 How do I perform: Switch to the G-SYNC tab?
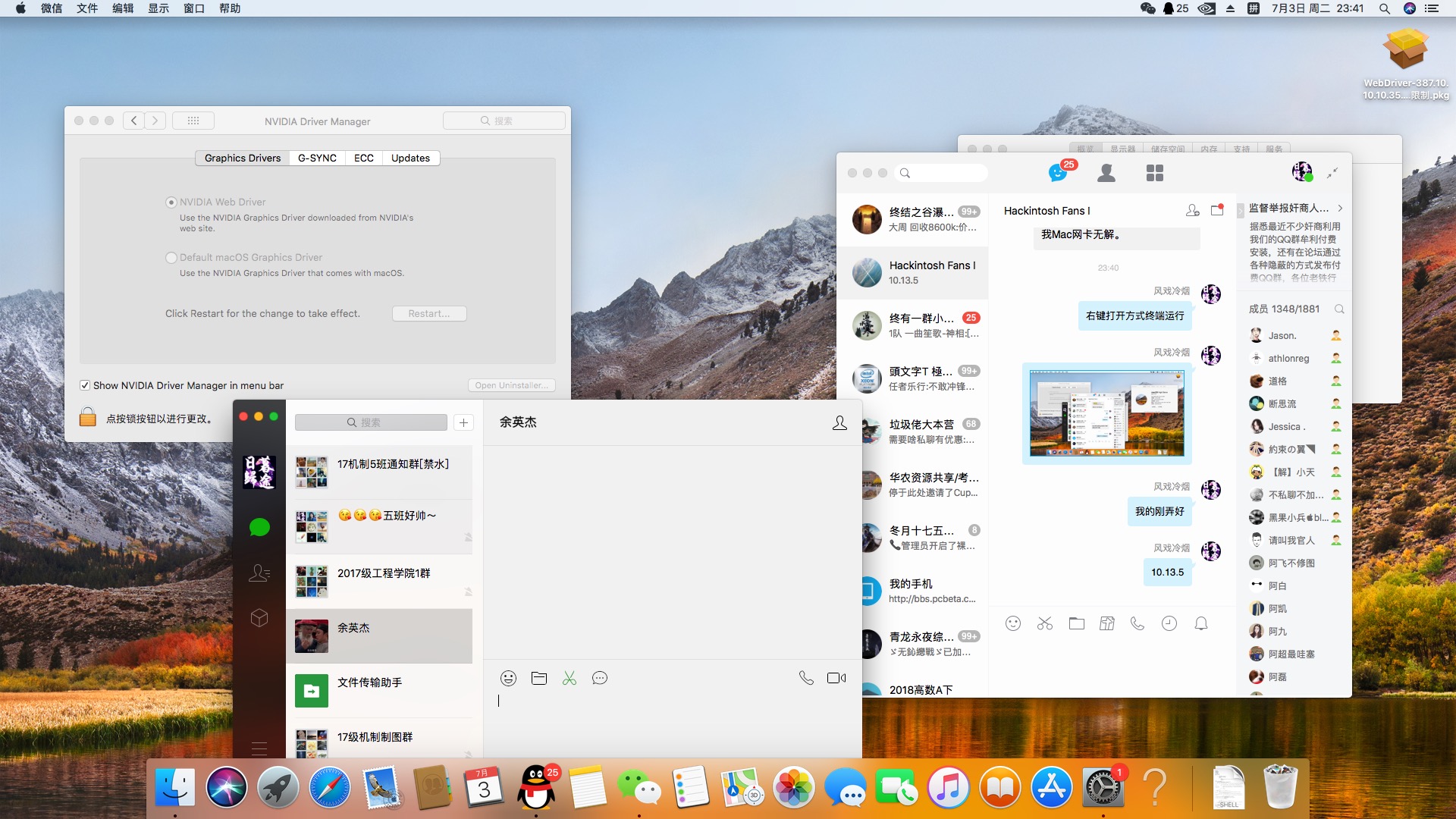317,158
